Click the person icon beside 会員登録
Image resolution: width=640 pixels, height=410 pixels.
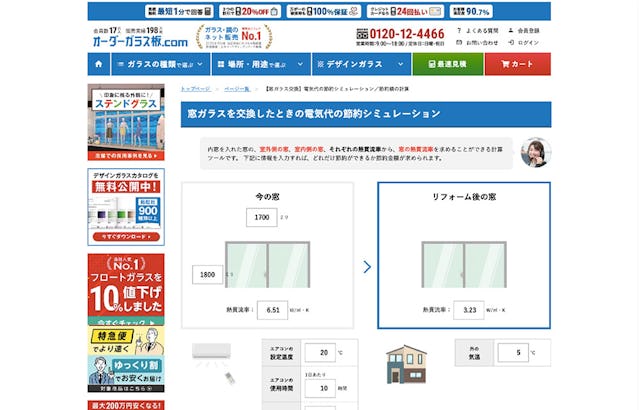pyautogui.click(x=511, y=31)
